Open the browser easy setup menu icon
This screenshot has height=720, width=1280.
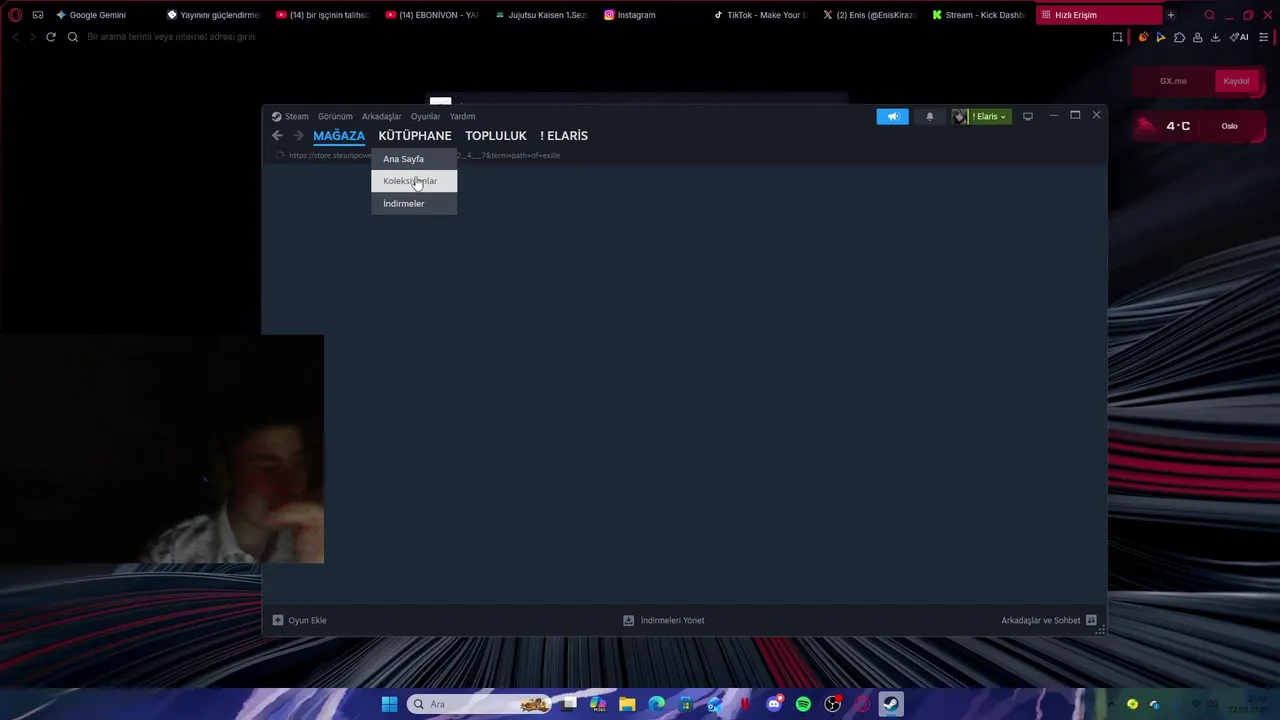pyautogui.click(x=1263, y=37)
